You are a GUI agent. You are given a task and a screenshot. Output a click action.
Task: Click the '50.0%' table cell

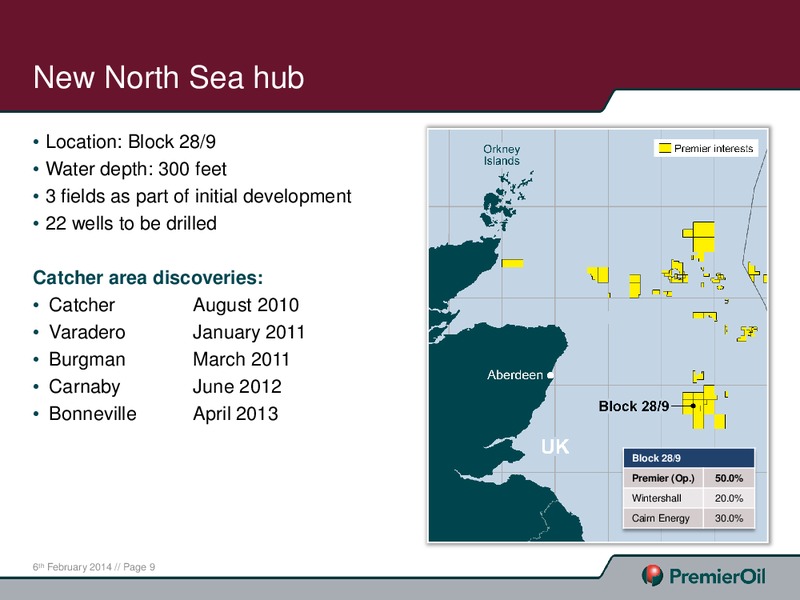729,478
